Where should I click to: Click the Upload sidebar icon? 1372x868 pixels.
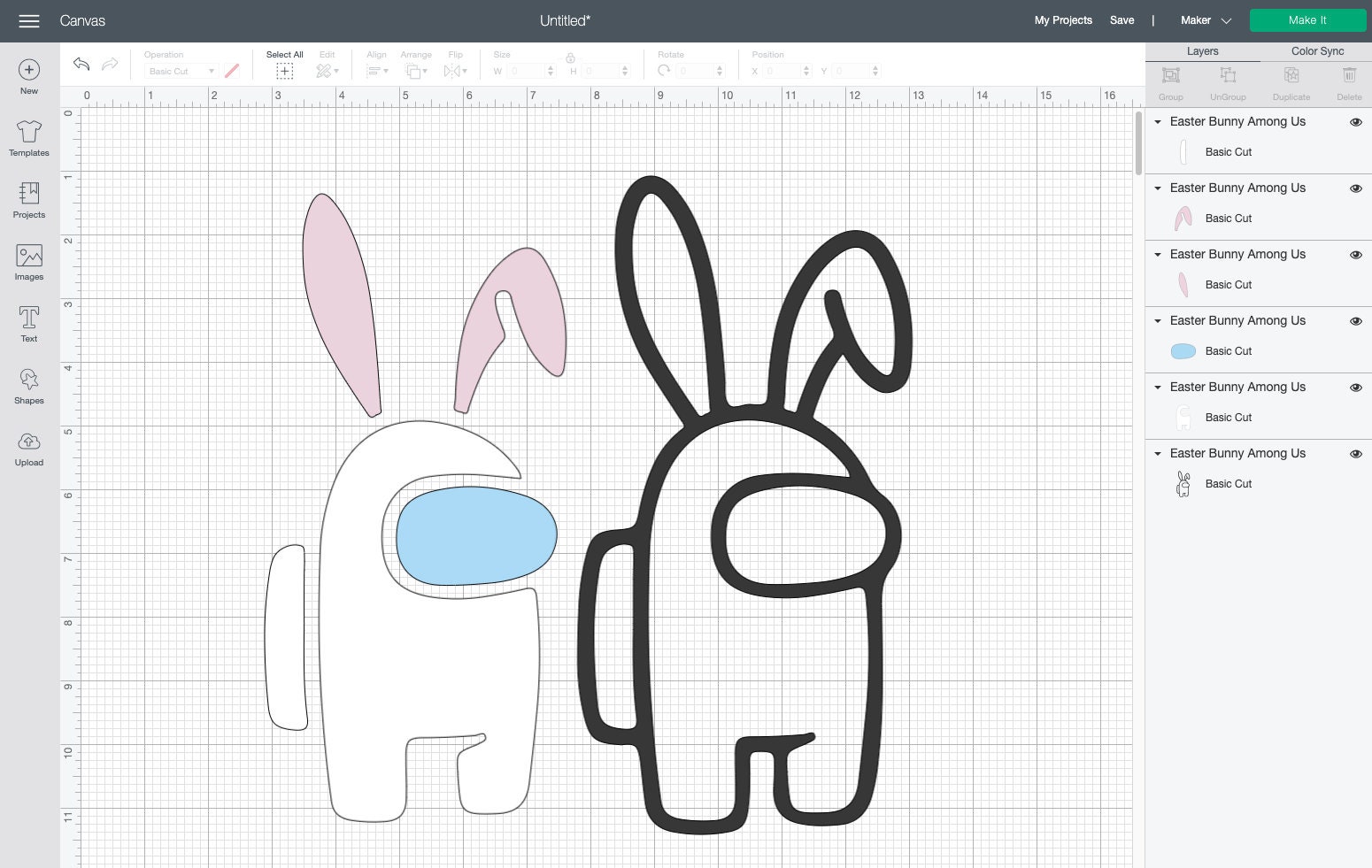tap(28, 448)
